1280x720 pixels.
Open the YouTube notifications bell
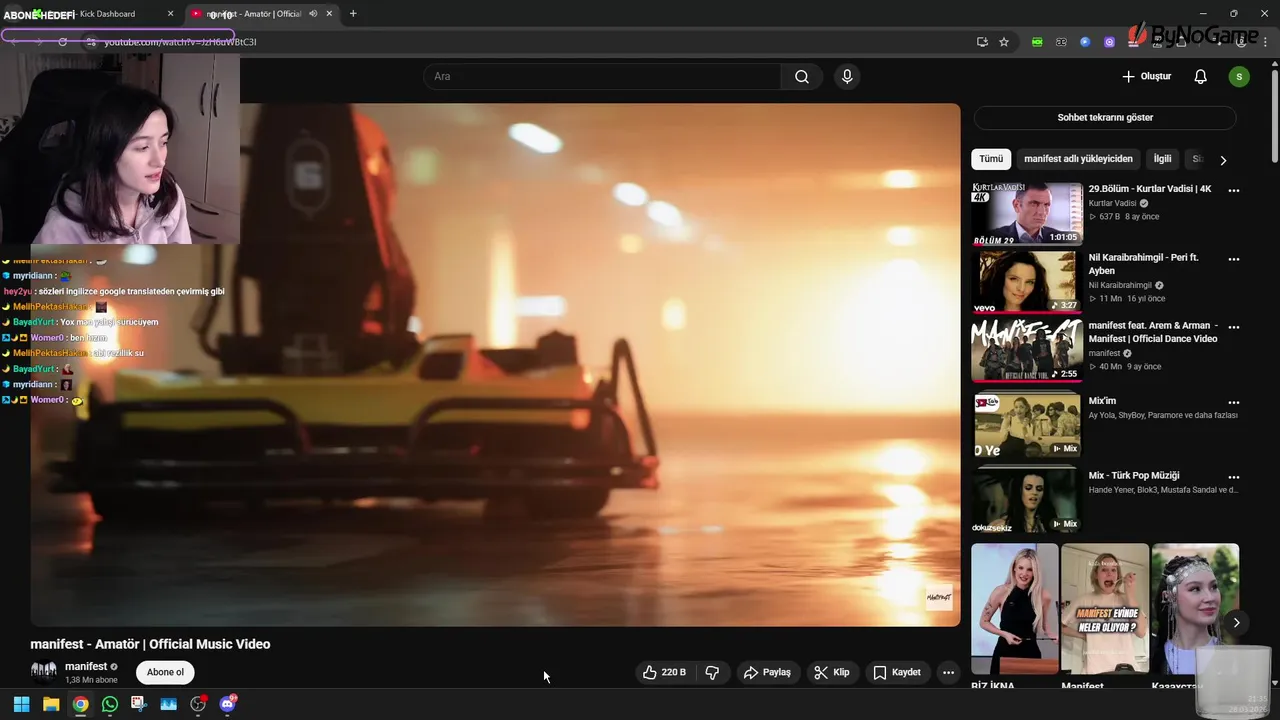(1201, 77)
